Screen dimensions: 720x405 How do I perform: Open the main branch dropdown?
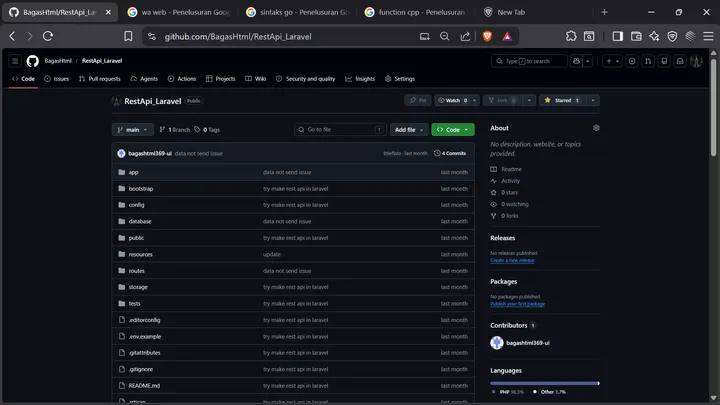133,130
